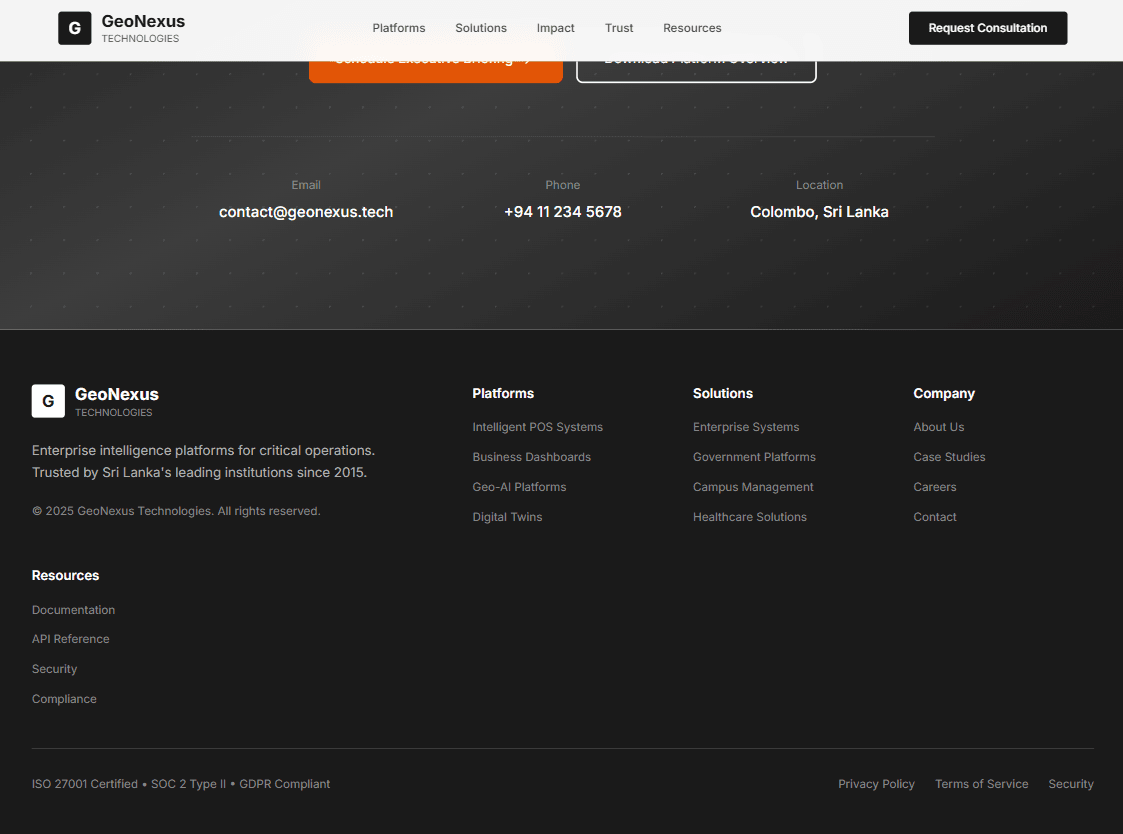
Task: Open Trust from the navigation bar
Action: (x=619, y=28)
